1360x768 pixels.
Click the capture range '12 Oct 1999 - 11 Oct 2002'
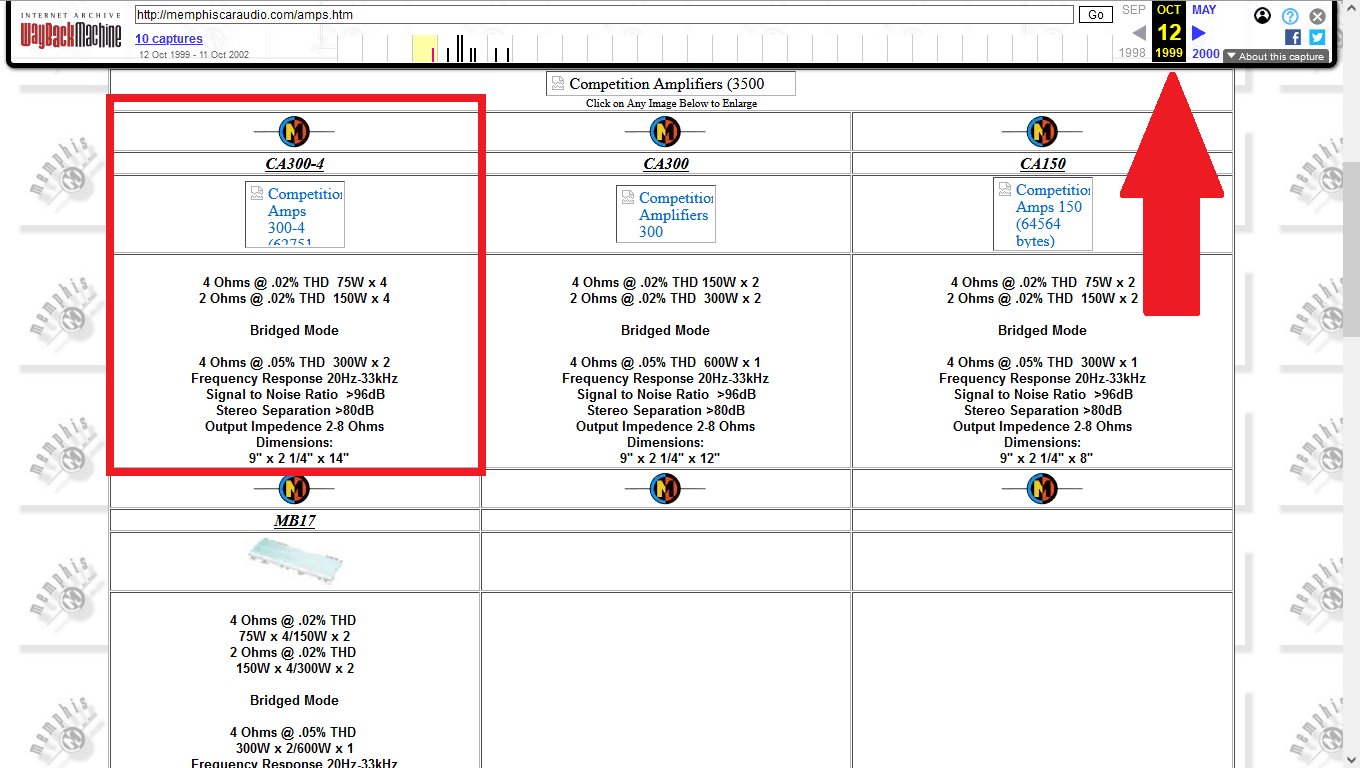point(194,55)
